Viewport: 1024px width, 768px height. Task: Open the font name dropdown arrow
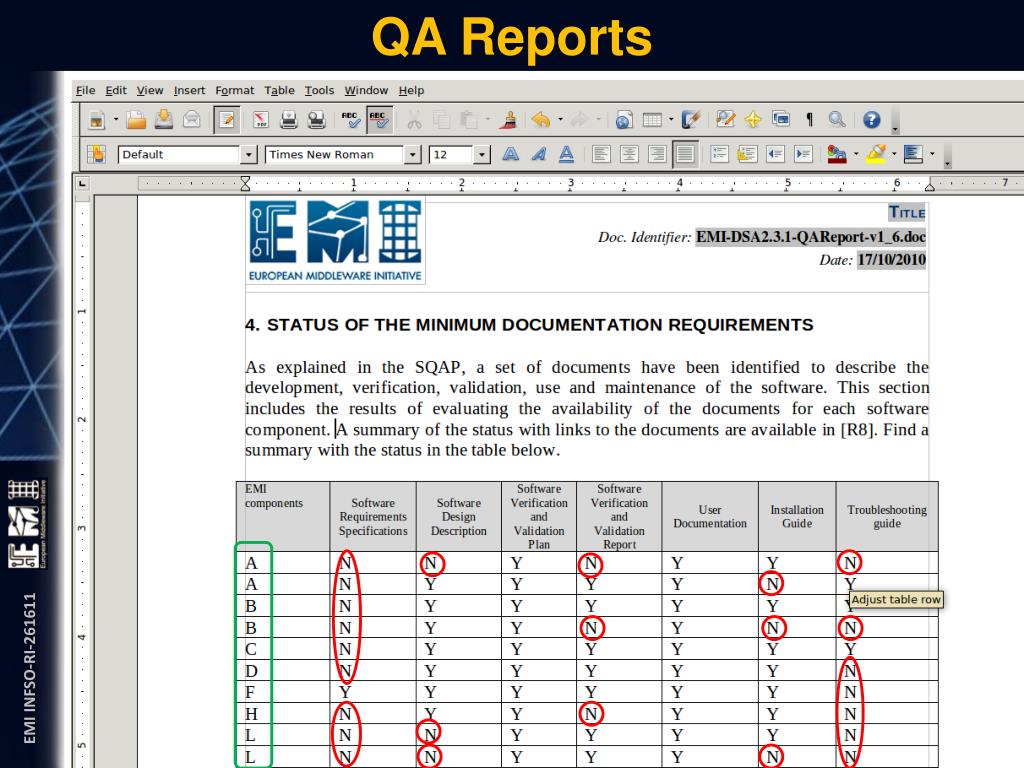[x=412, y=155]
